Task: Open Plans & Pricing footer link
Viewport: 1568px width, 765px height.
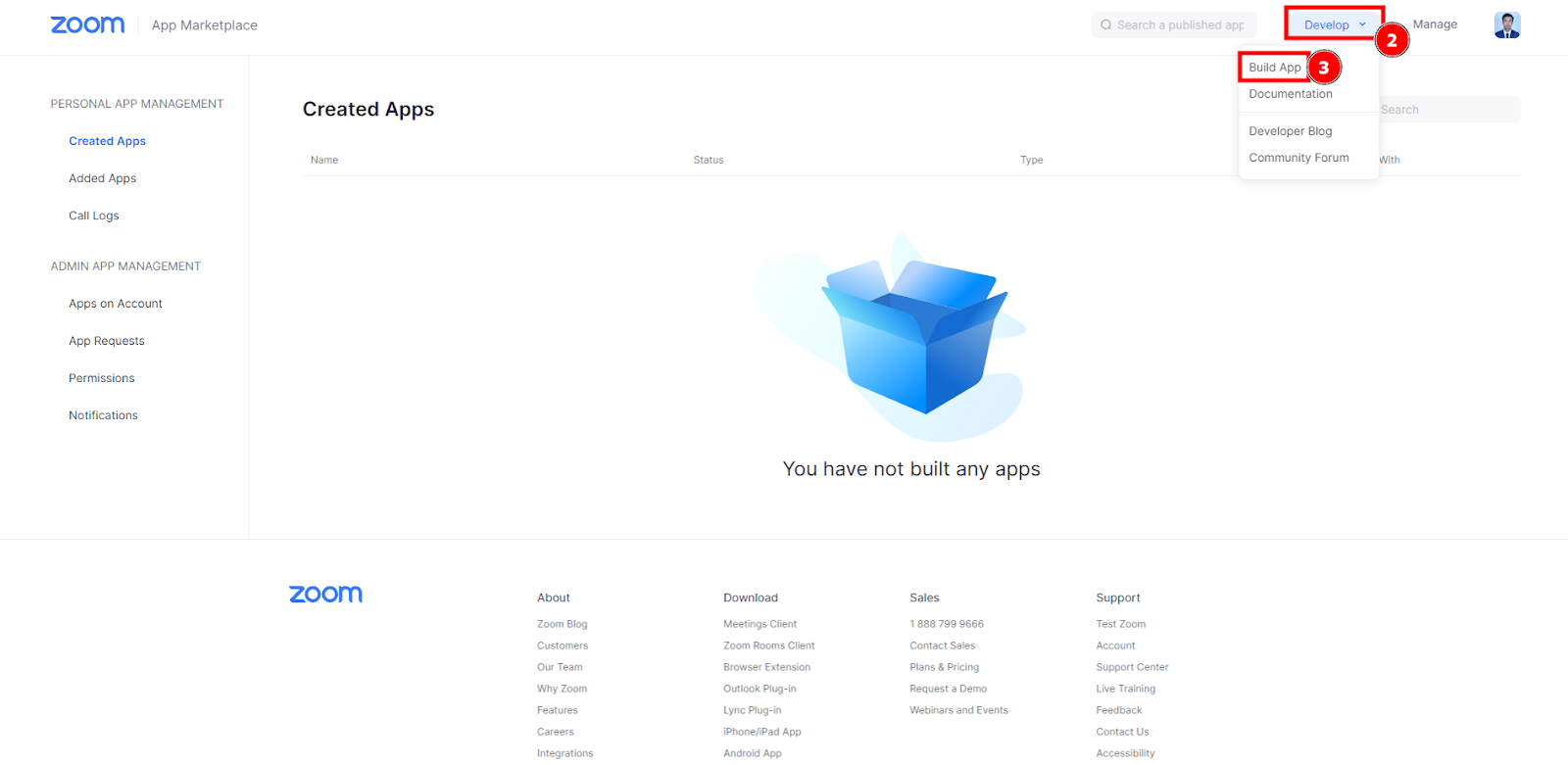Action: tap(944, 667)
